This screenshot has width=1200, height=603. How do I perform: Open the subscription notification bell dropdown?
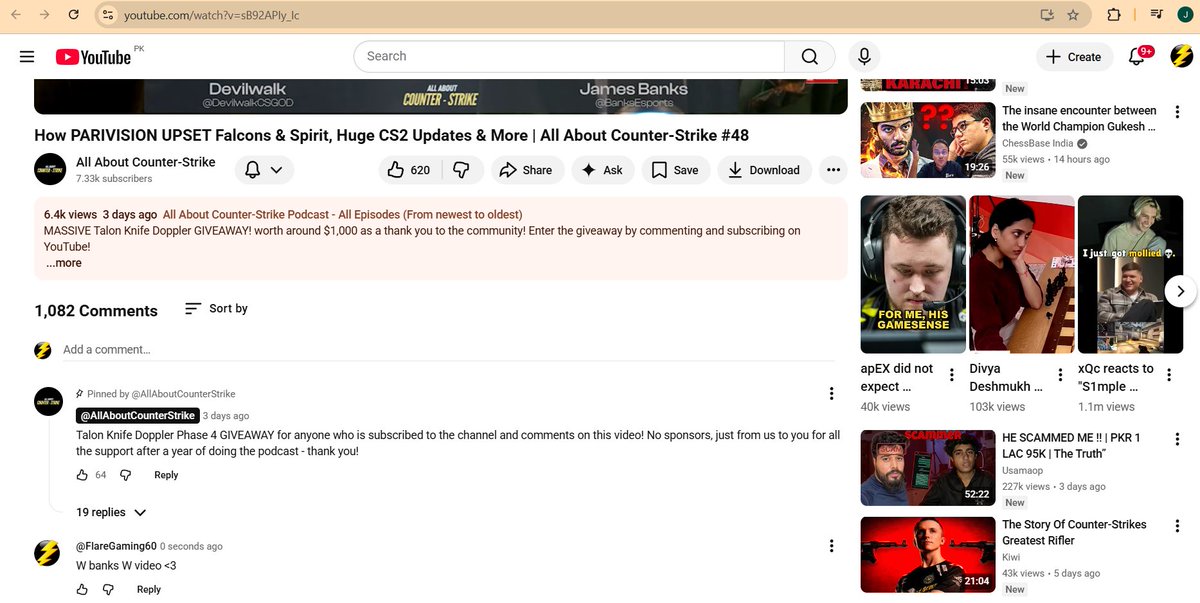pyautogui.click(x=264, y=170)
